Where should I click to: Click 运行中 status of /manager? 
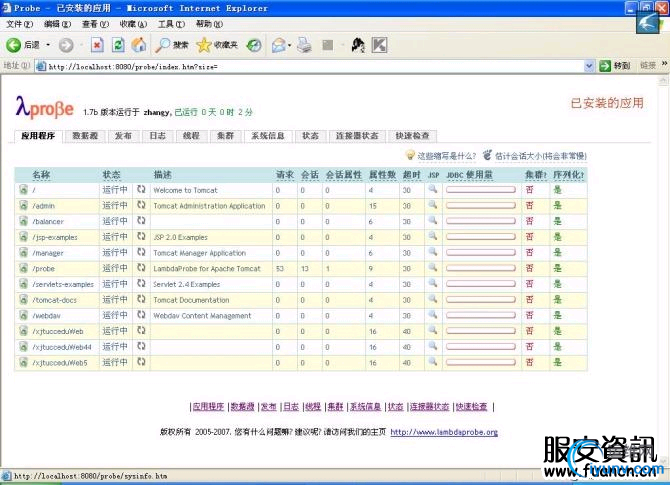click(x=115, y=252)
